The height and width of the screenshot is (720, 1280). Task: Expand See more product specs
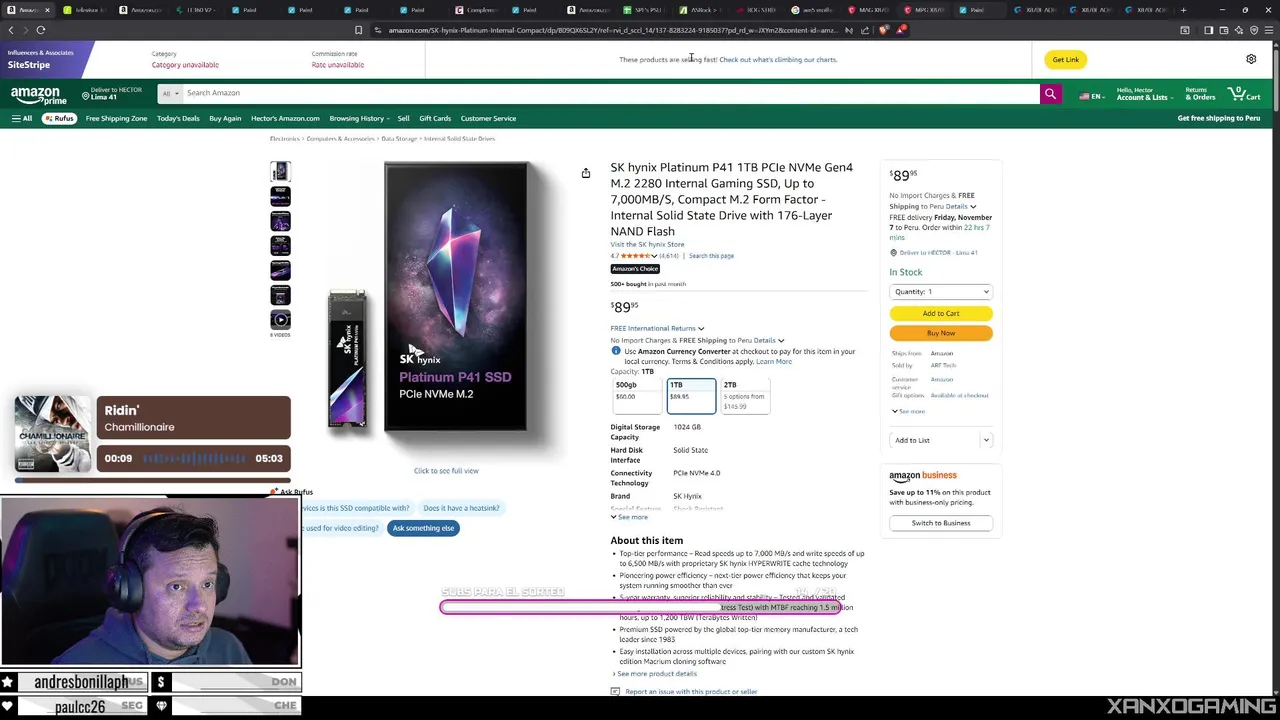coord(629,517)
